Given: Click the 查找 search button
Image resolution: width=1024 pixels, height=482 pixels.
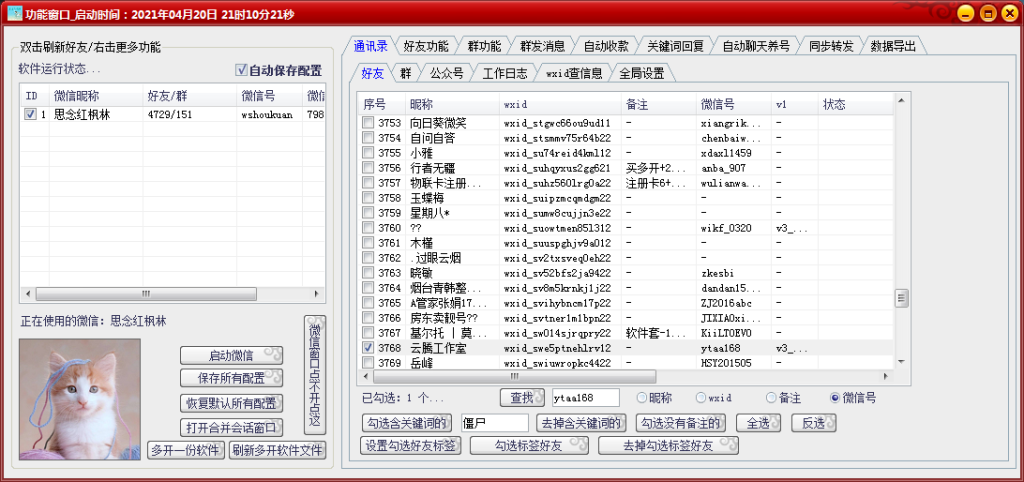Looking at the screenshot, I should click(x=521, y=398).
